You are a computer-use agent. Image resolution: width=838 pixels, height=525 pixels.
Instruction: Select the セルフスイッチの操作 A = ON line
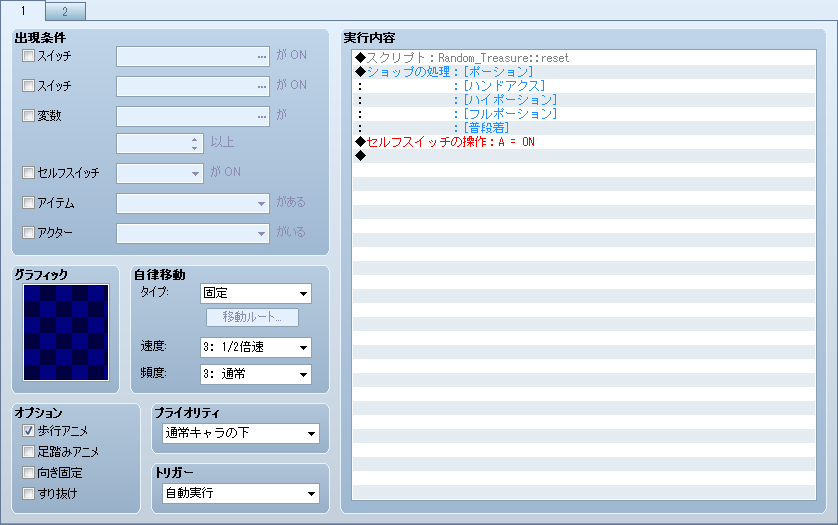coord(584,142)
